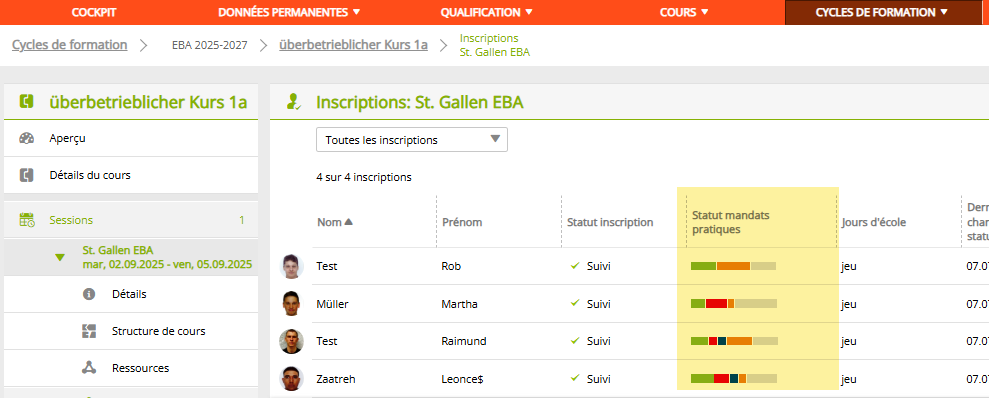The height and width of the screenshot is (398, 989).
Task: Open the Toutes les inscriptions dropdown
Action: [x=412, y=139]
